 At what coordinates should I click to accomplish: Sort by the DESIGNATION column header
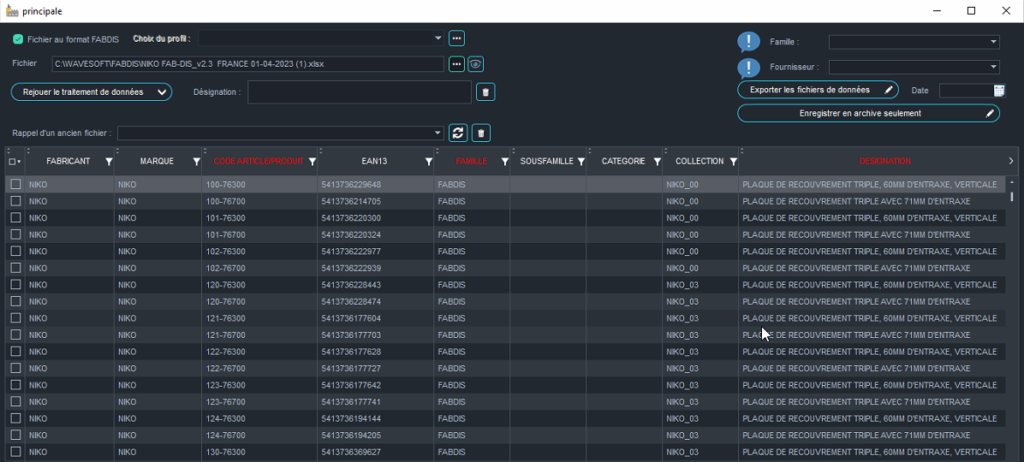pos(885,161)
